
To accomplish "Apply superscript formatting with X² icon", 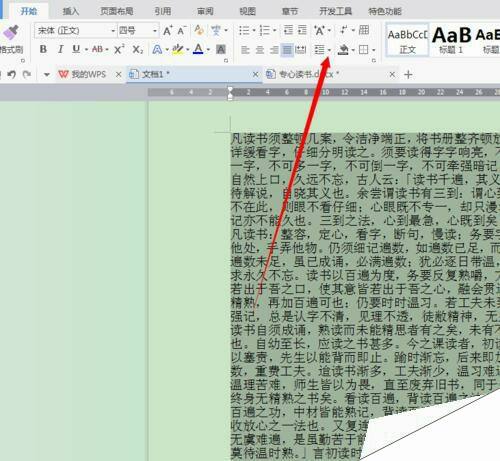I will click(119, 50).
